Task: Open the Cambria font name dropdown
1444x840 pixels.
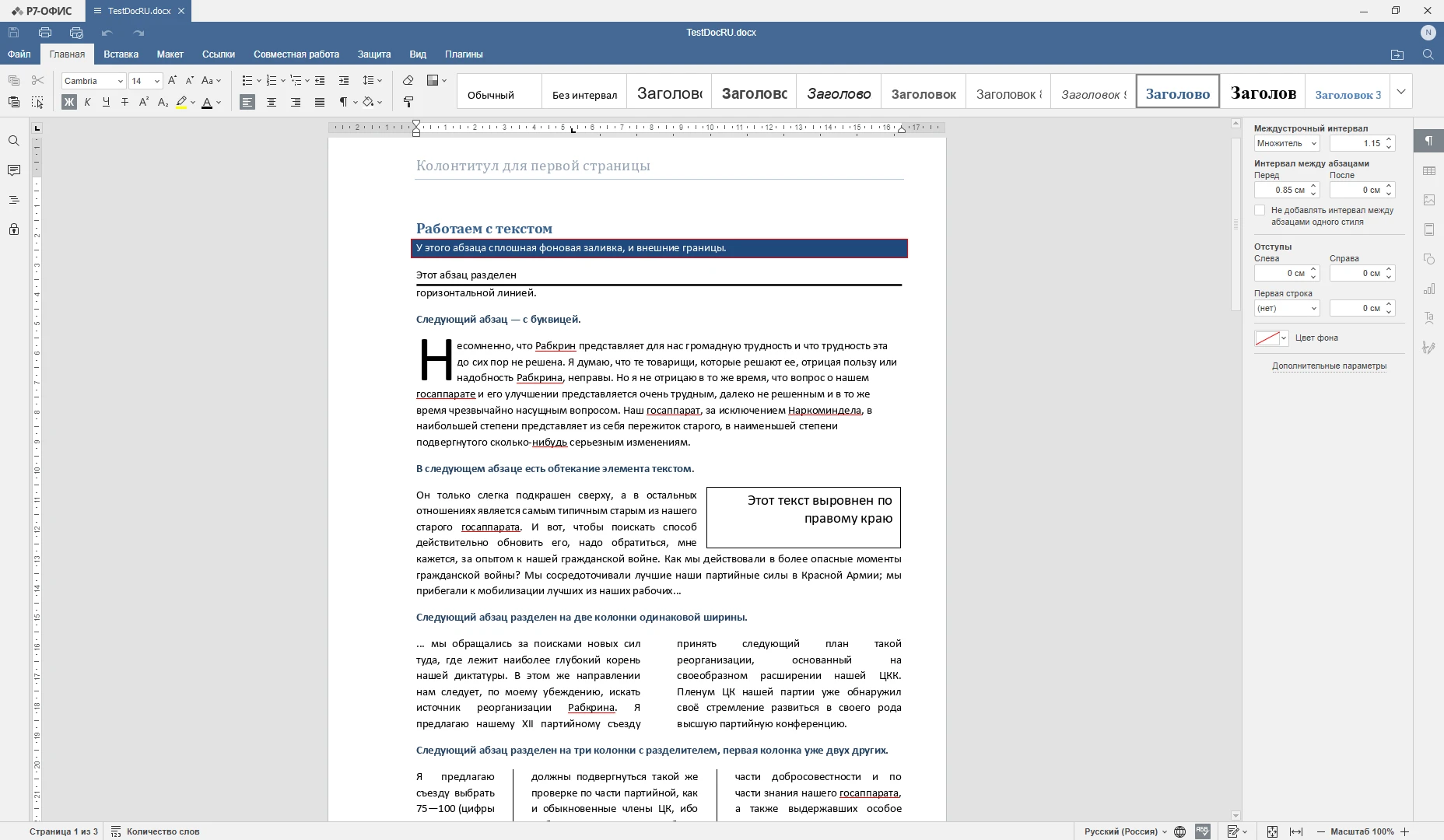Action: (121, 81)
